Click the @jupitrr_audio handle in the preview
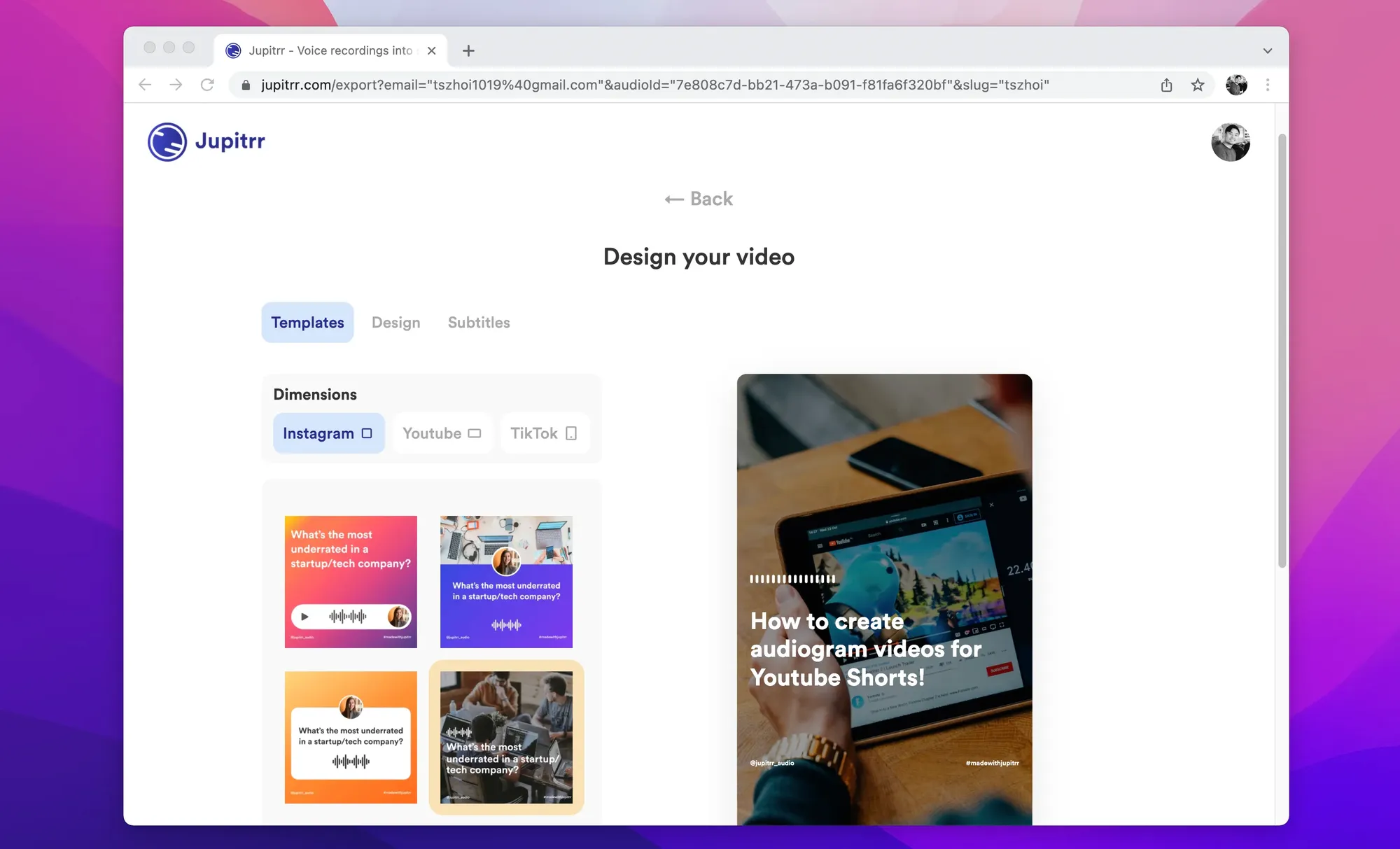Viewport: 1400px width, 849px height. 772,763
